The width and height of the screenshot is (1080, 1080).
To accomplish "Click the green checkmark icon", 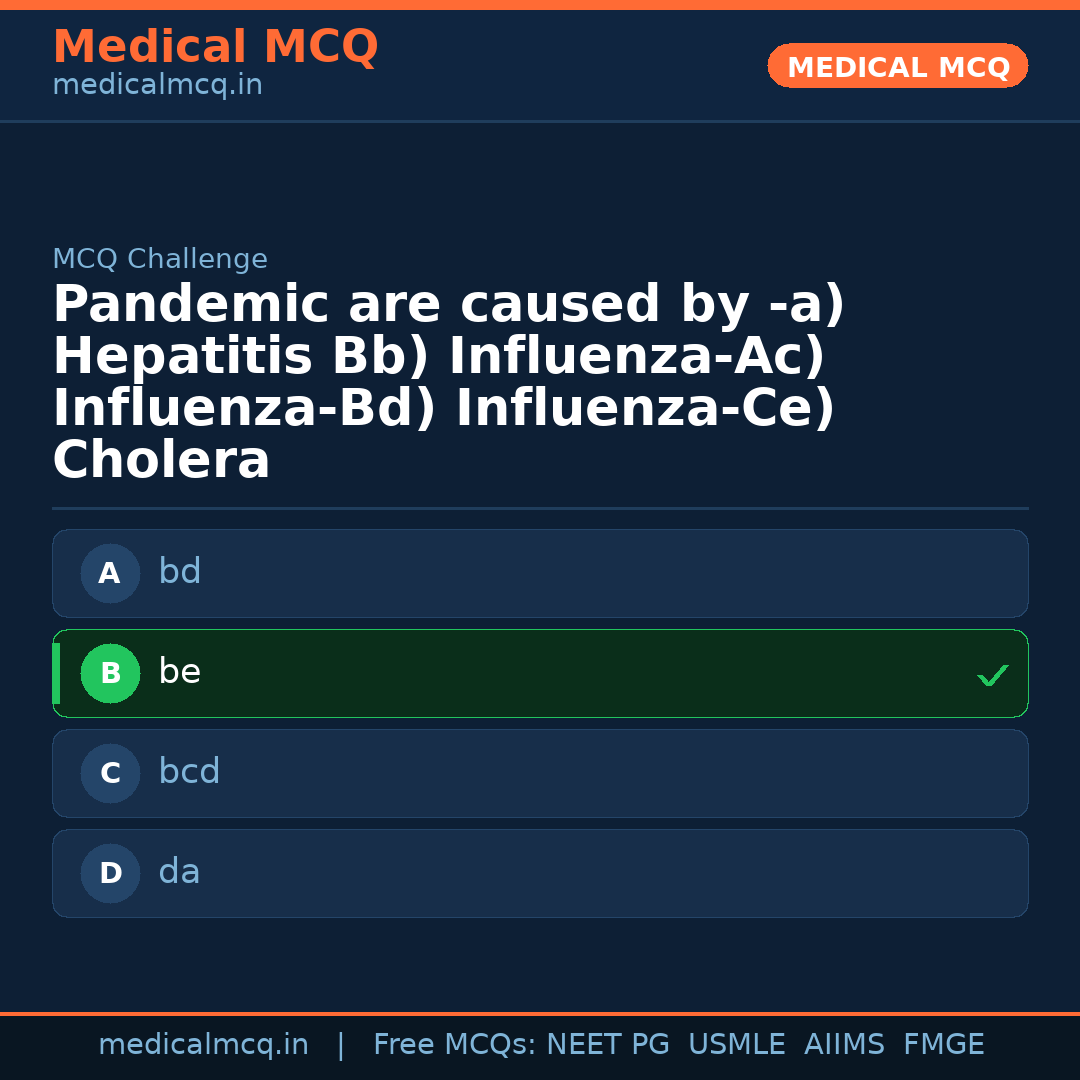I will [x=992, y=676].
